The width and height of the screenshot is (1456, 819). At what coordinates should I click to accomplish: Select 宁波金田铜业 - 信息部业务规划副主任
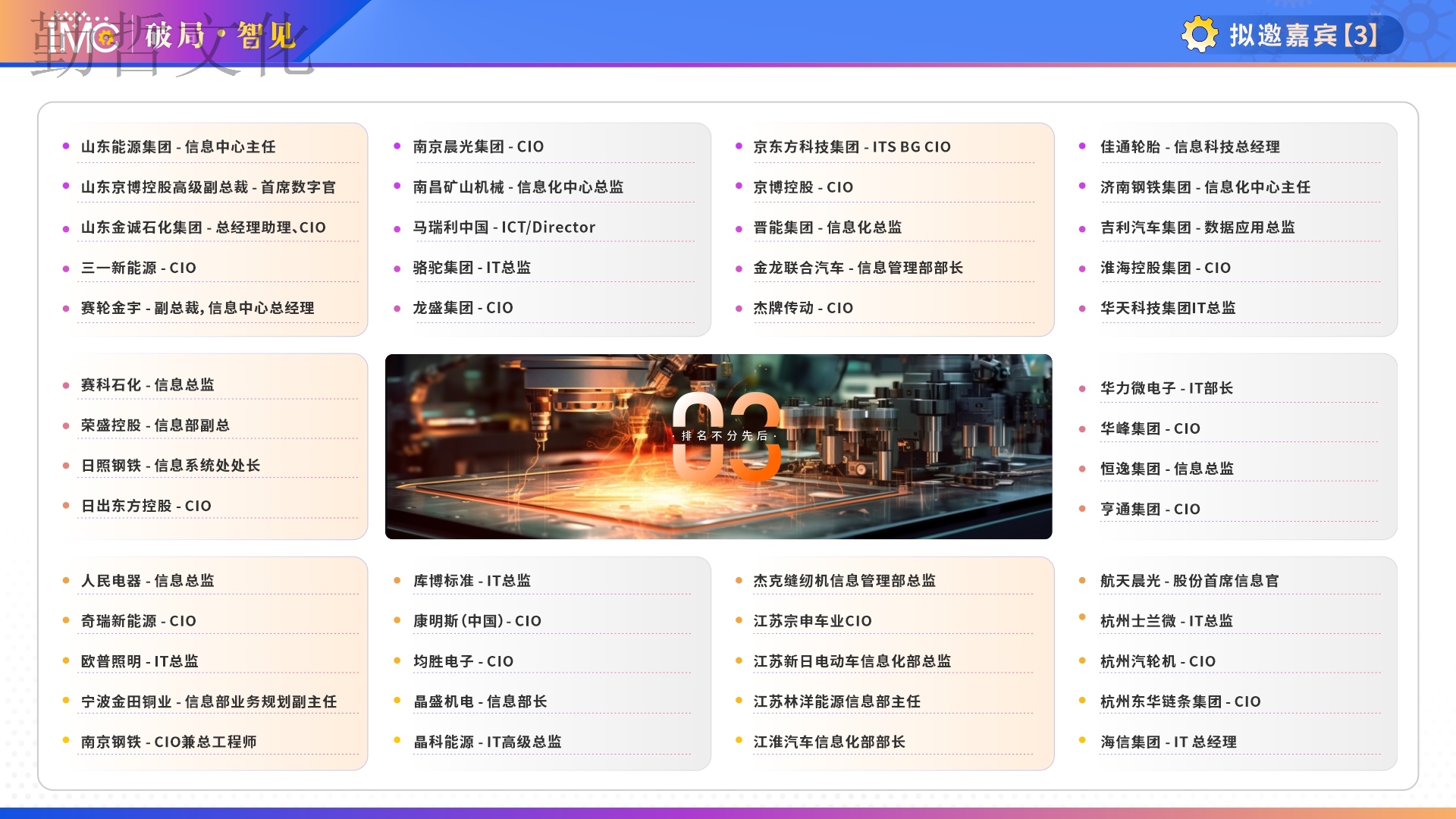pyautogui.click(x=209, y=701)
